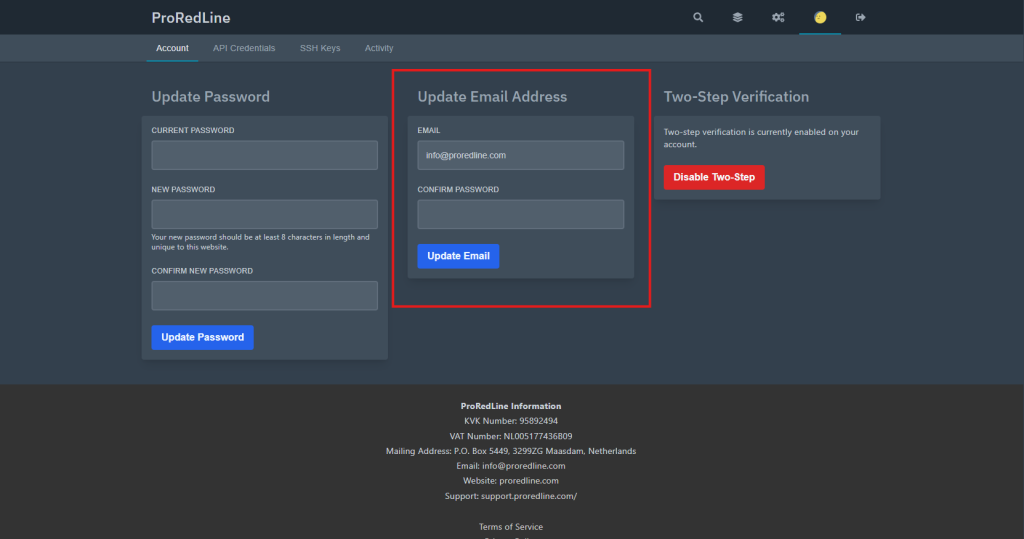Click the Disable Two-Step button
1024x539 pixels.
(714, 177)
